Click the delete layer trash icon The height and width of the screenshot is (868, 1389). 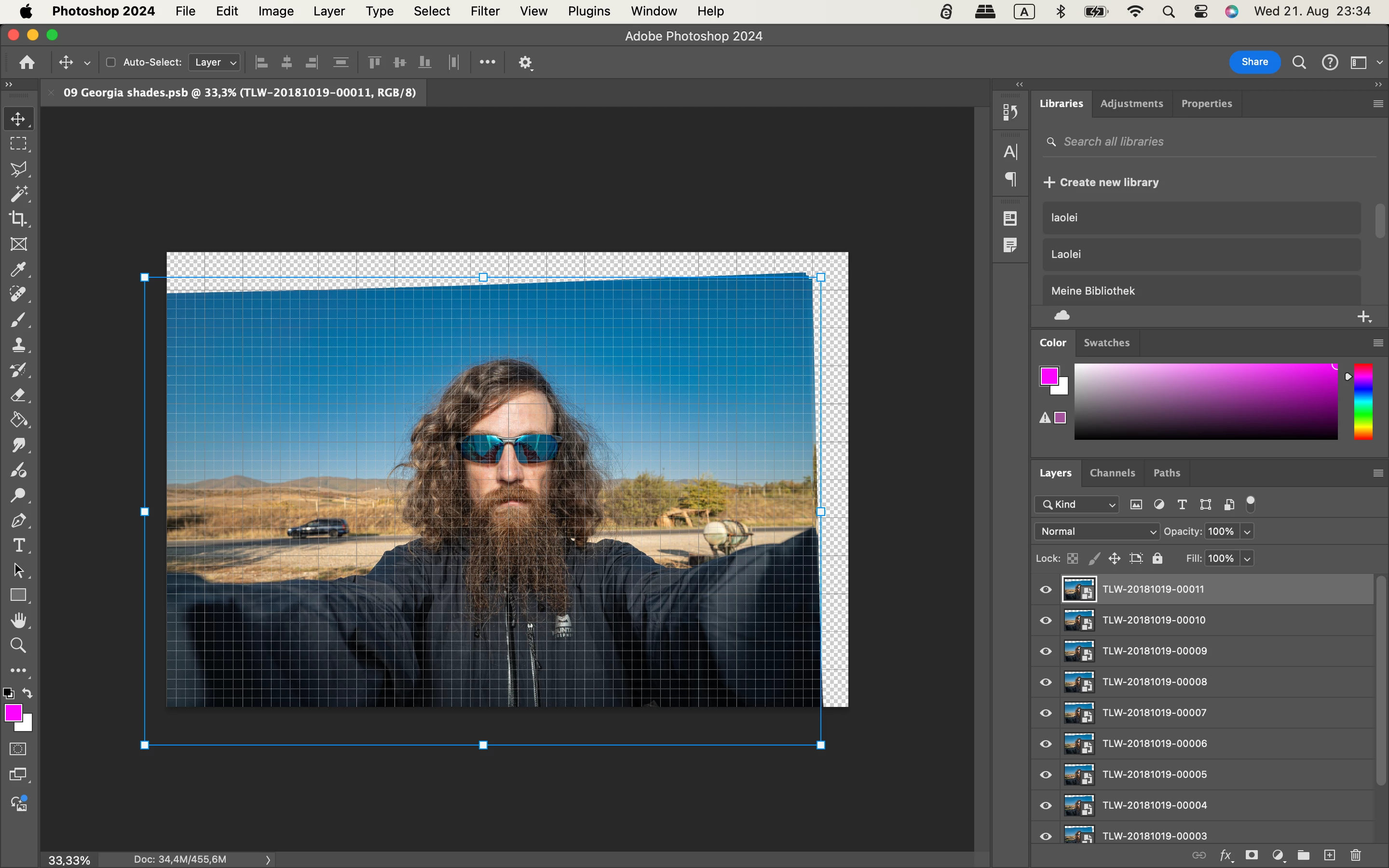(x=1356, y=855)
